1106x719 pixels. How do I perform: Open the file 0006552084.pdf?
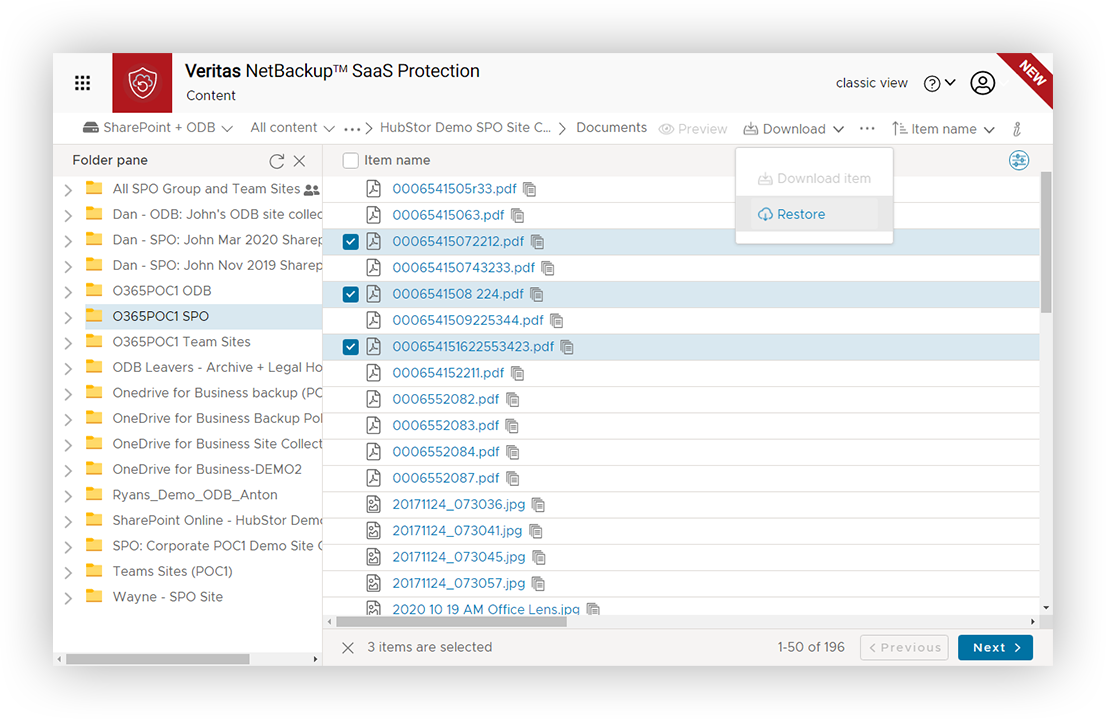click(446, 452)
